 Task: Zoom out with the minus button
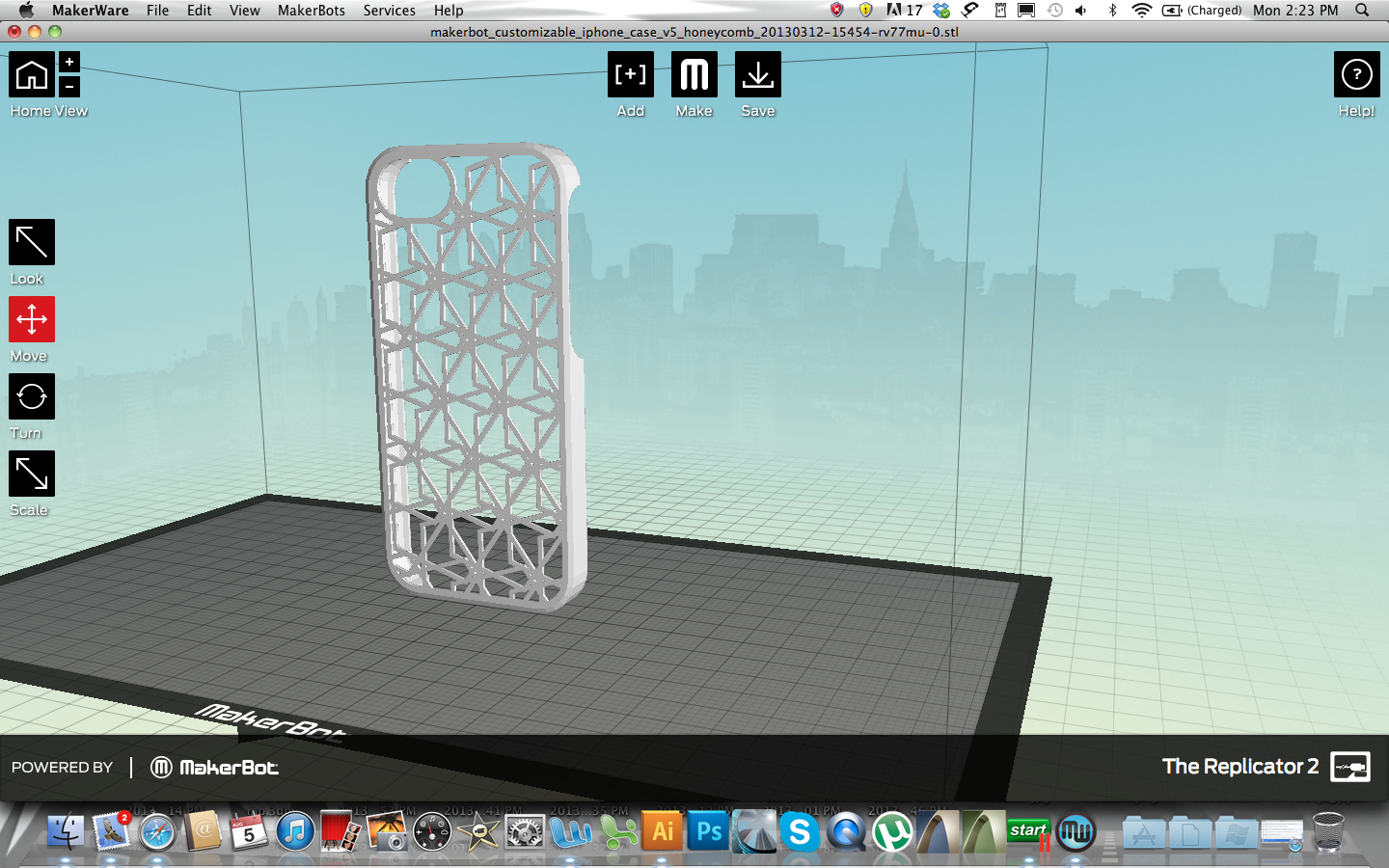pos(69,86)
